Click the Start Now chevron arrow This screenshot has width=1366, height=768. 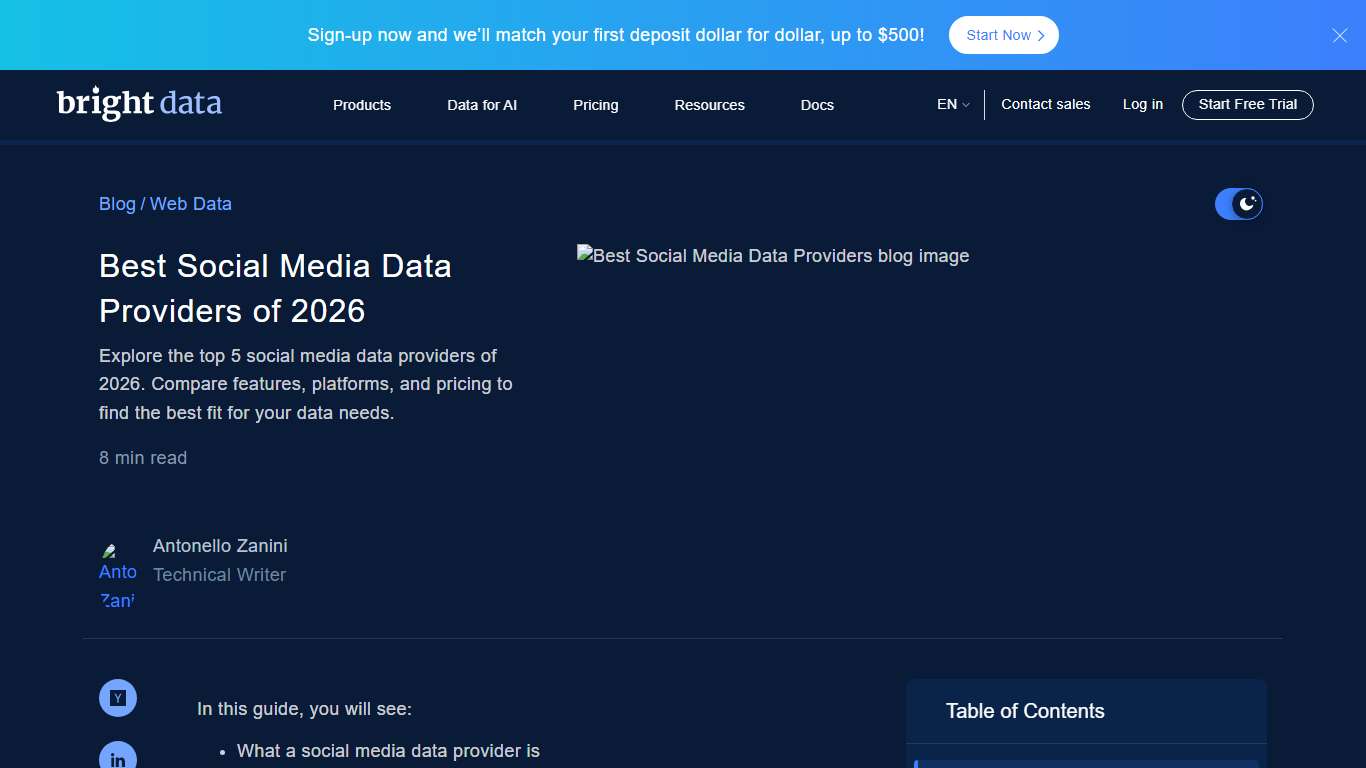point(1040,35)
